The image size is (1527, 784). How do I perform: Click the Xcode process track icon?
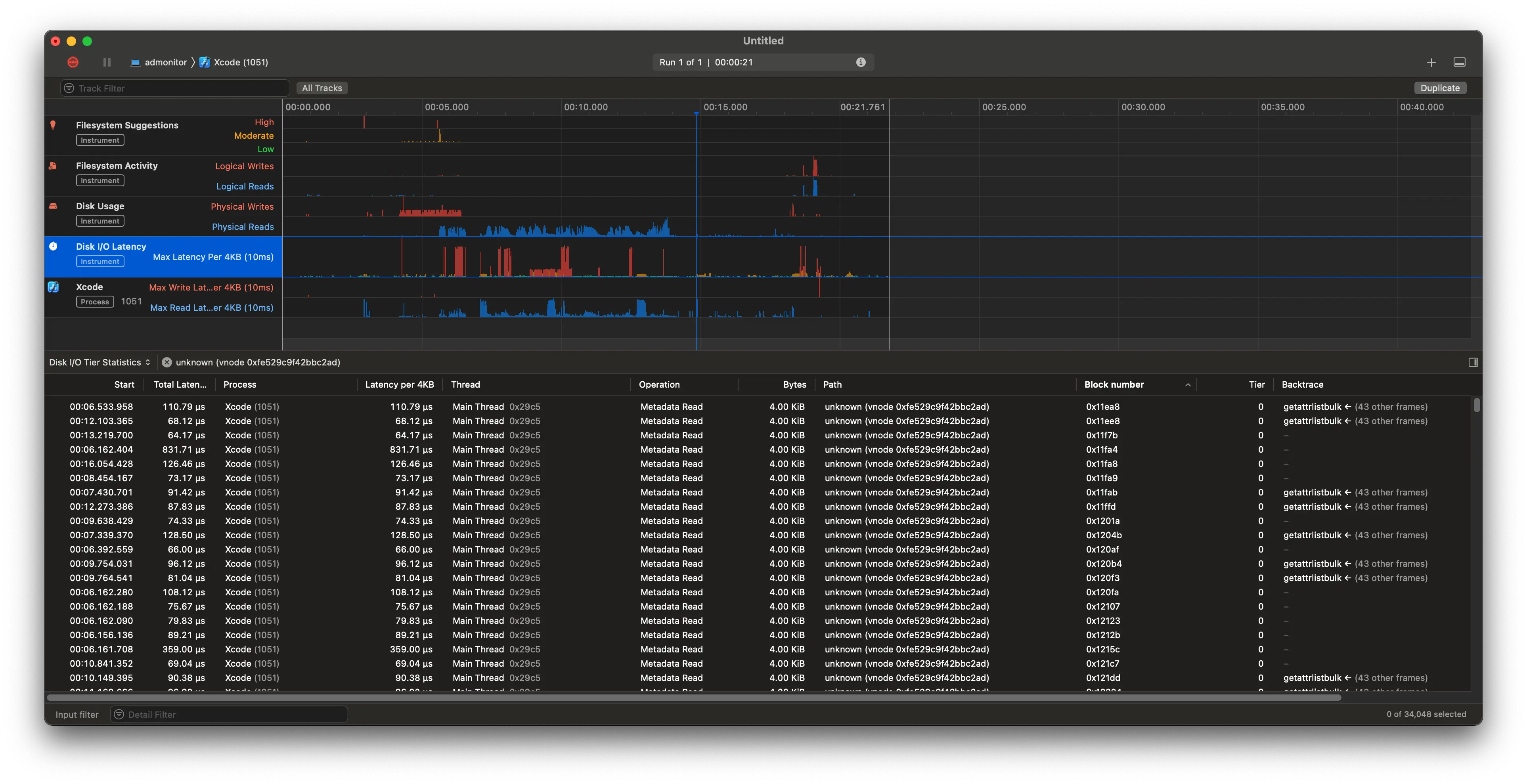pyautogui.click(x=54, y=287)
